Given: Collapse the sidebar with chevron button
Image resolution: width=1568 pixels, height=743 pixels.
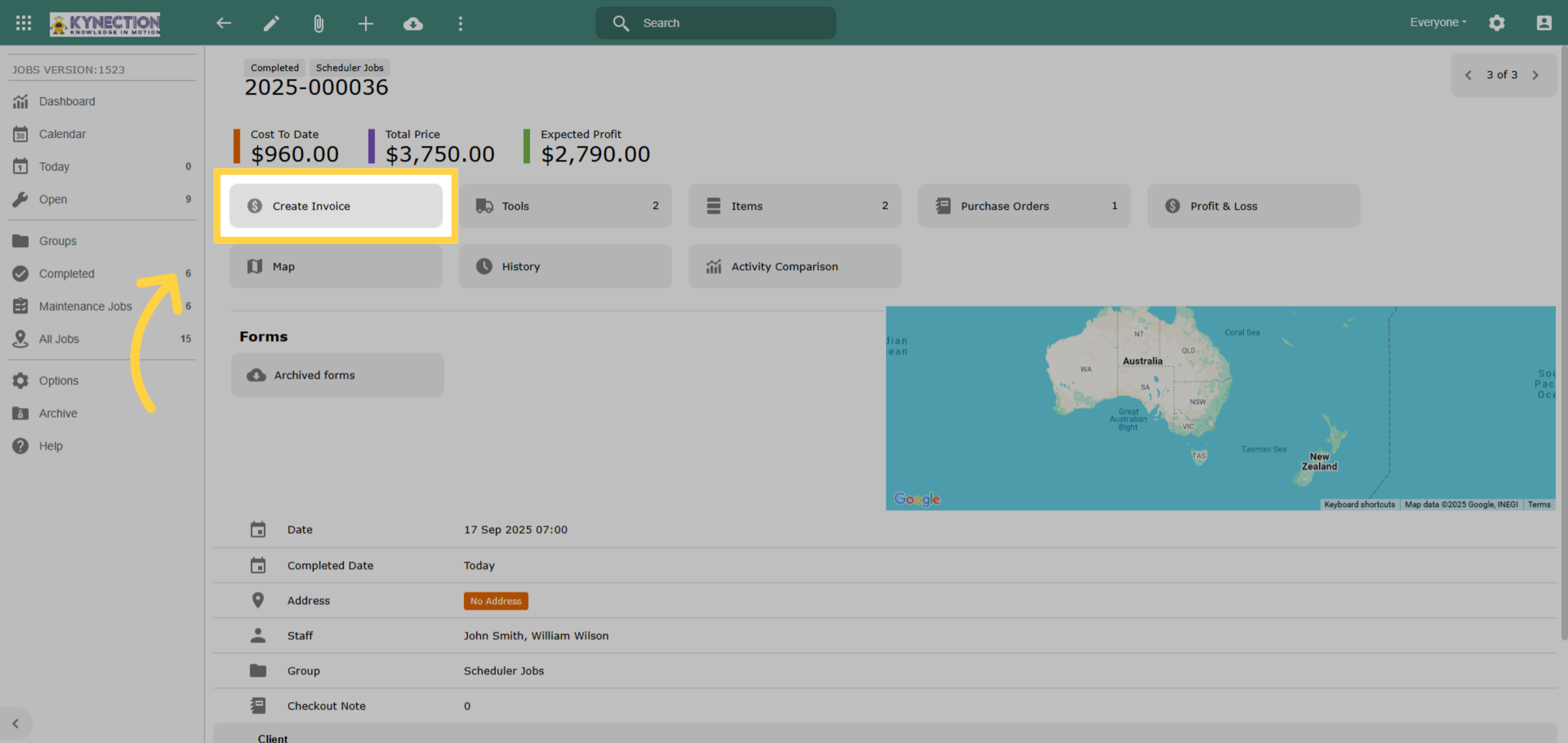Looking at the screenshot, I should point(16,723).
